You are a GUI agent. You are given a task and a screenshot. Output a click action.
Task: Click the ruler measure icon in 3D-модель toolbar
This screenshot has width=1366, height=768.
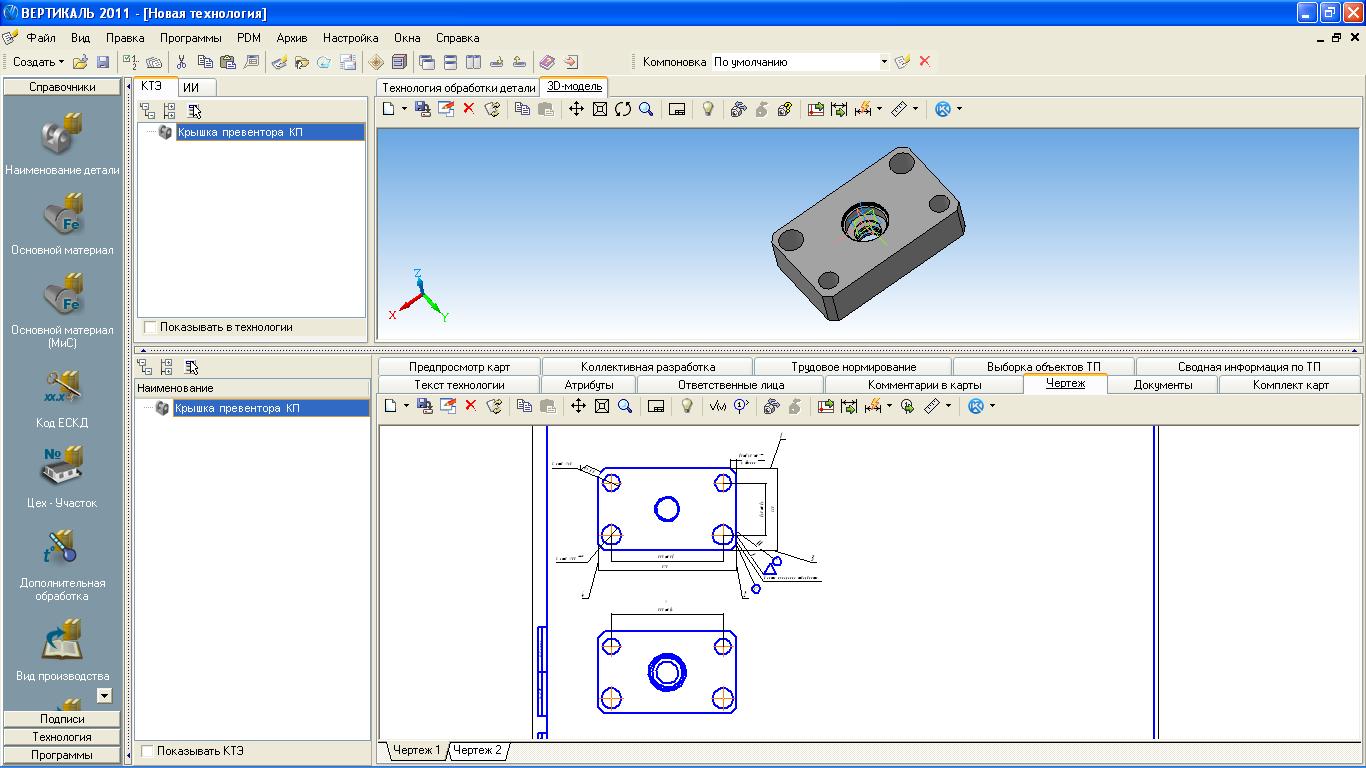coord(899,109)
